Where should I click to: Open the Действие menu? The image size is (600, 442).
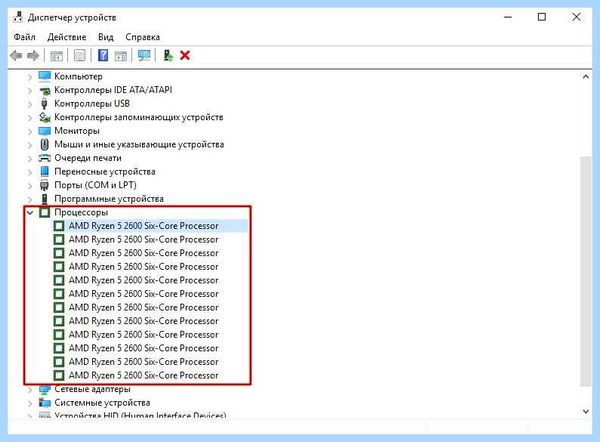click(x=67, y=37)
